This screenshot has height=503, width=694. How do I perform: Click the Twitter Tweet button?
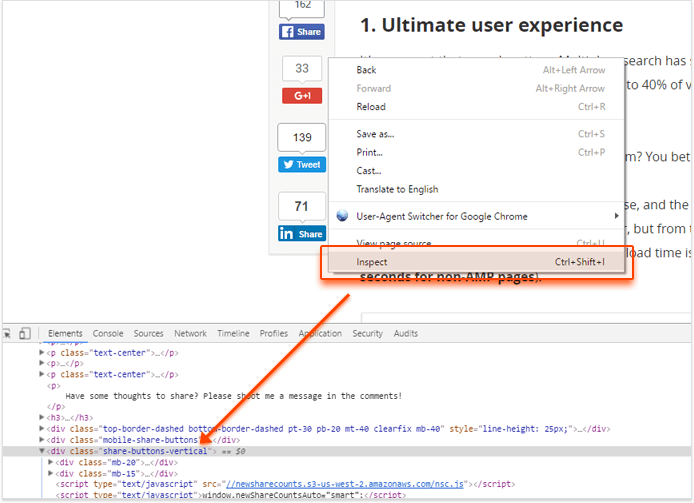click(x=302, y=165)
